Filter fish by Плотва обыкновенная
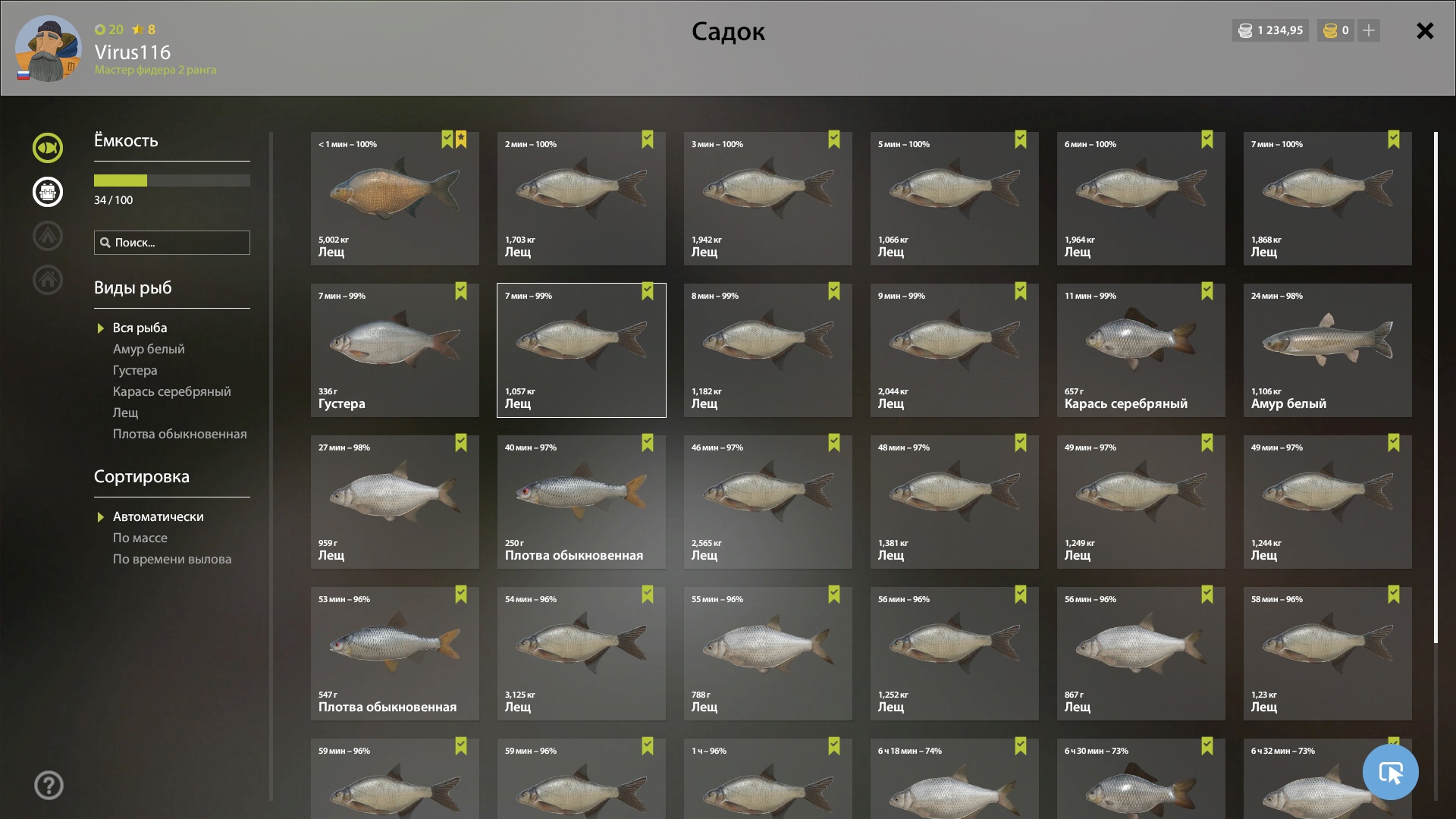1456x819 pixels. (180, 434)
